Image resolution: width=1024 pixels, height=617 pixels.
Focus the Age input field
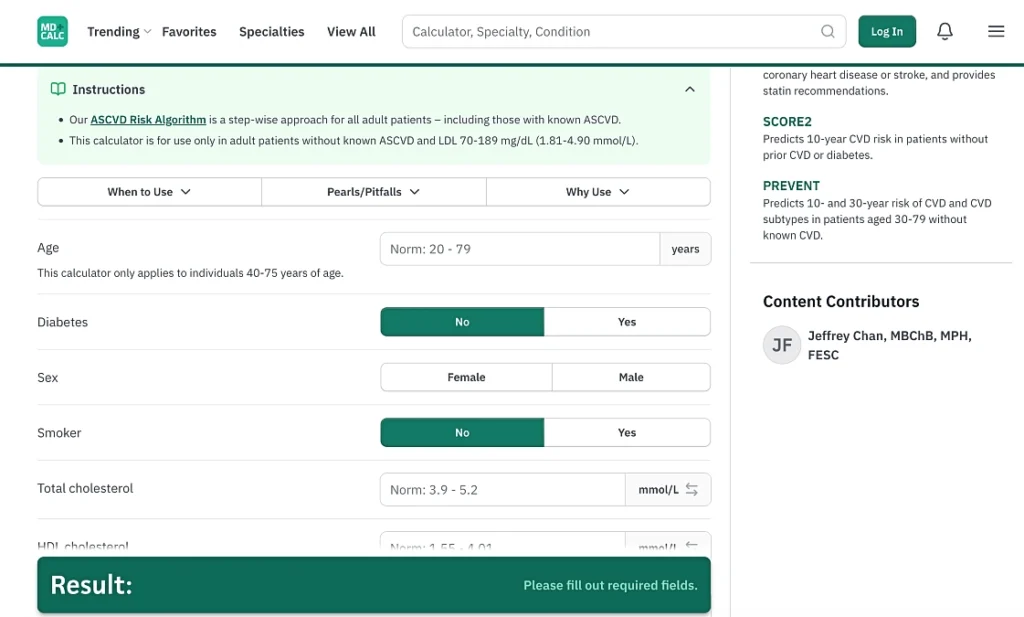[x=520, y=249]
